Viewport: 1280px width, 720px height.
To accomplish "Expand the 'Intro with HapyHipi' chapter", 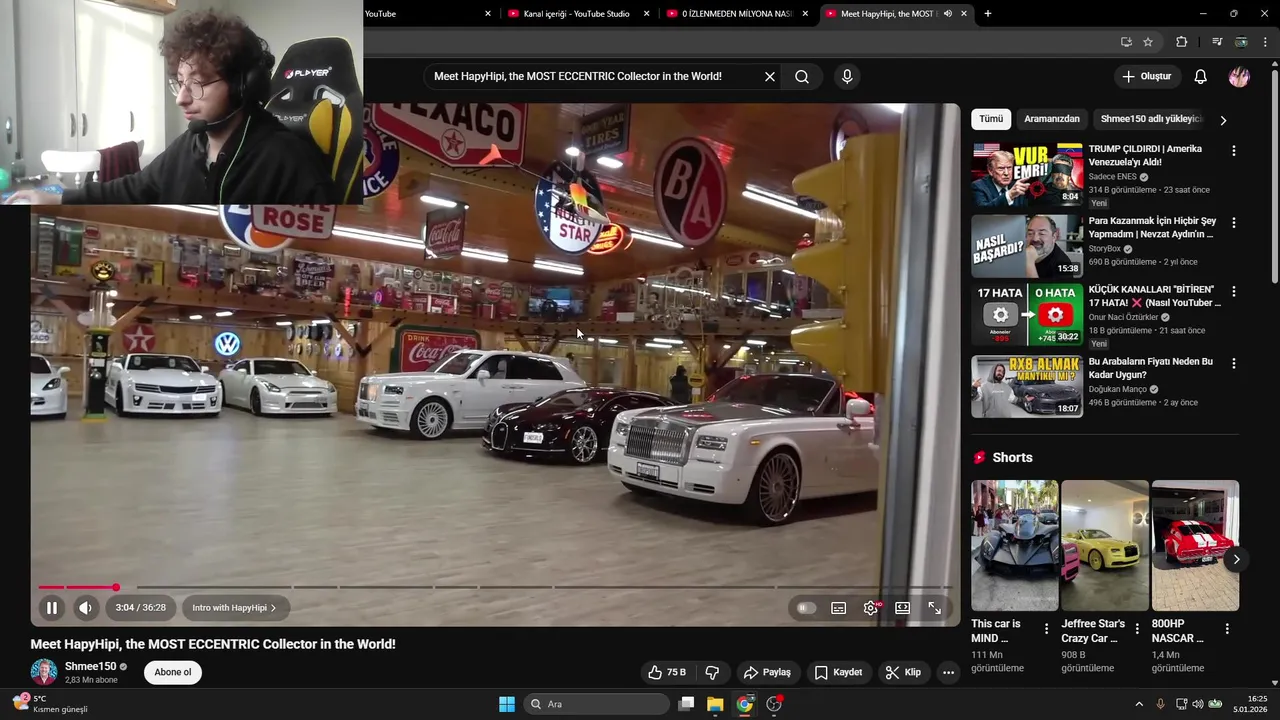I will pyautogui.click(x=235, y=608).
